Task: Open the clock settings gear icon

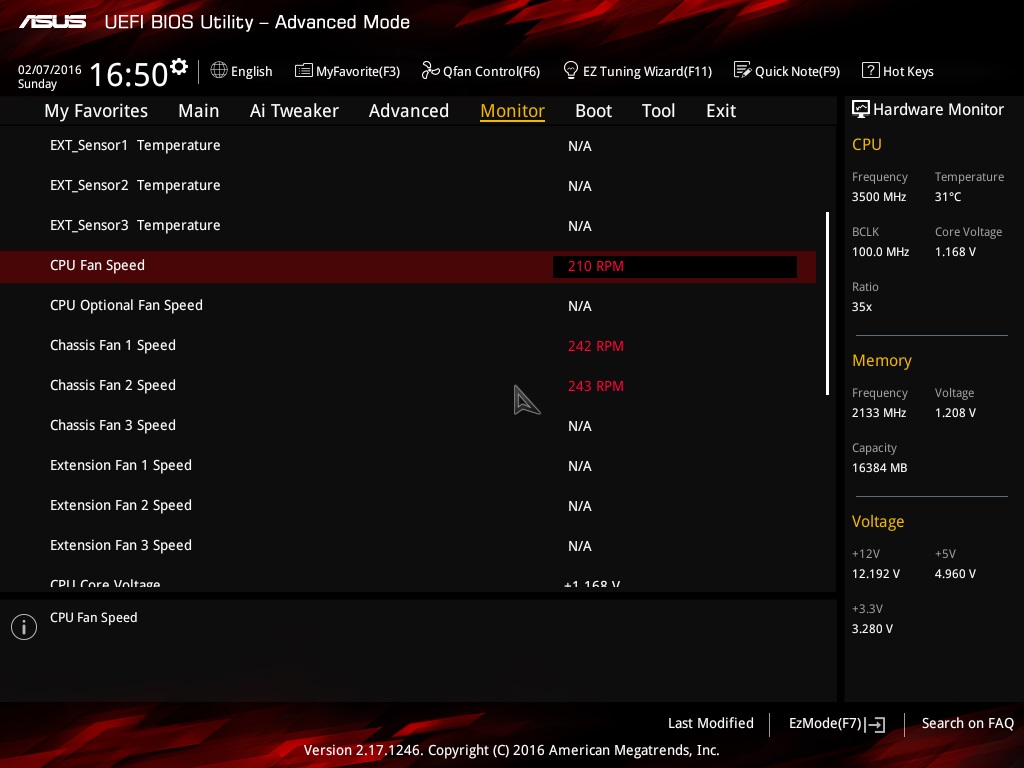Action: pos(179,67)
